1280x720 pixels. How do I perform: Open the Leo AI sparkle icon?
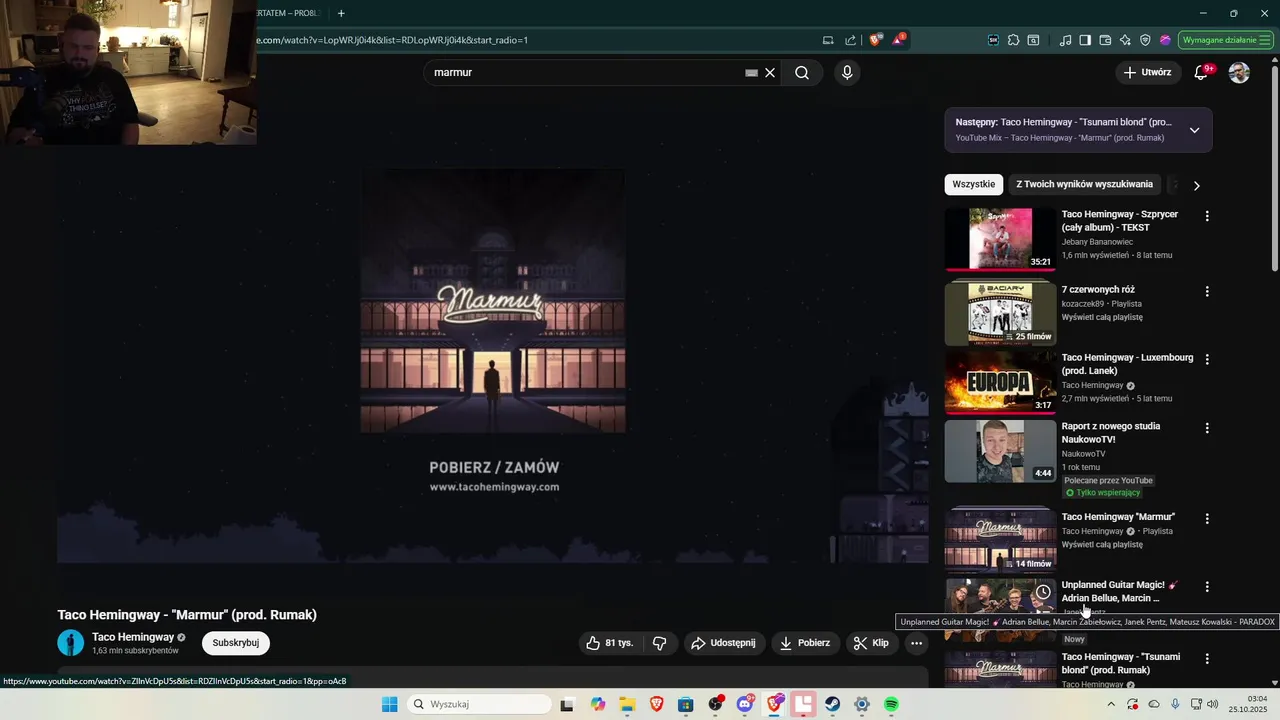[x=1125, y=40]
